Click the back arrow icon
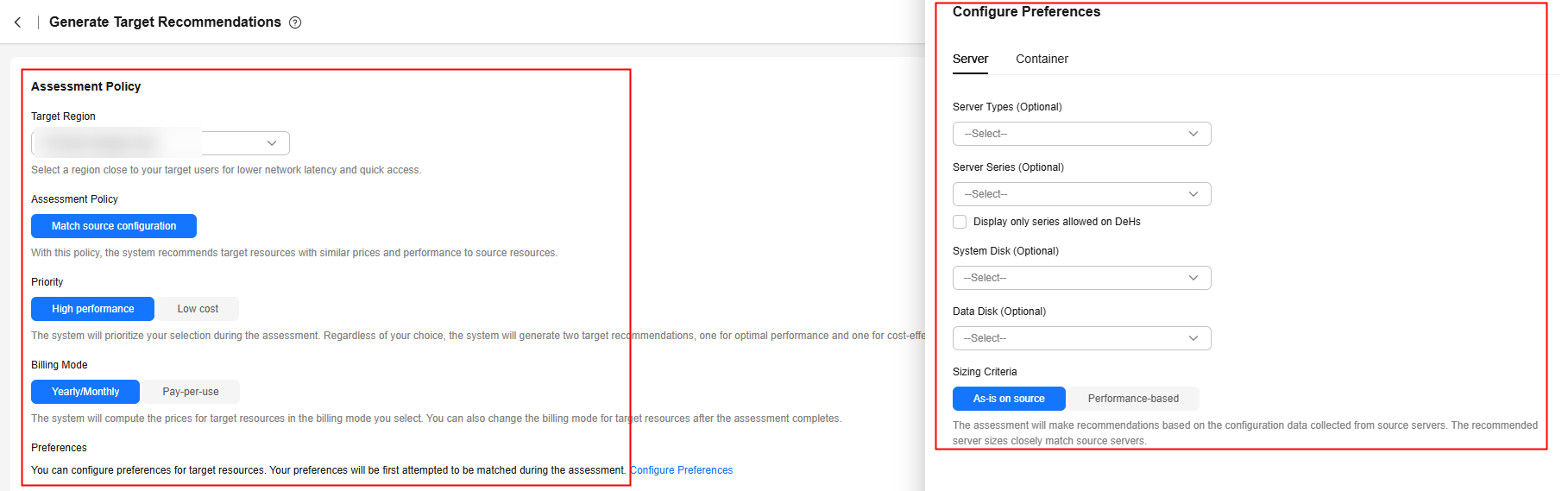Screen dimensions: 1568x491 [x=18, y=22]
